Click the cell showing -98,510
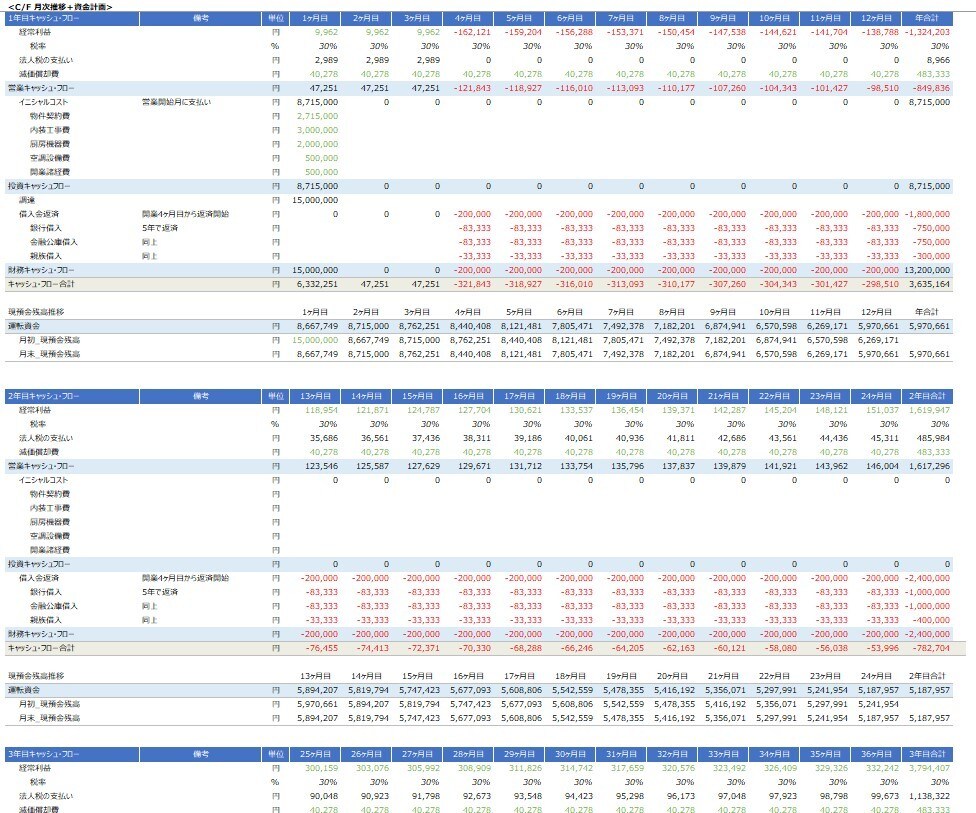Screen dimensions: 976x813 883,88
